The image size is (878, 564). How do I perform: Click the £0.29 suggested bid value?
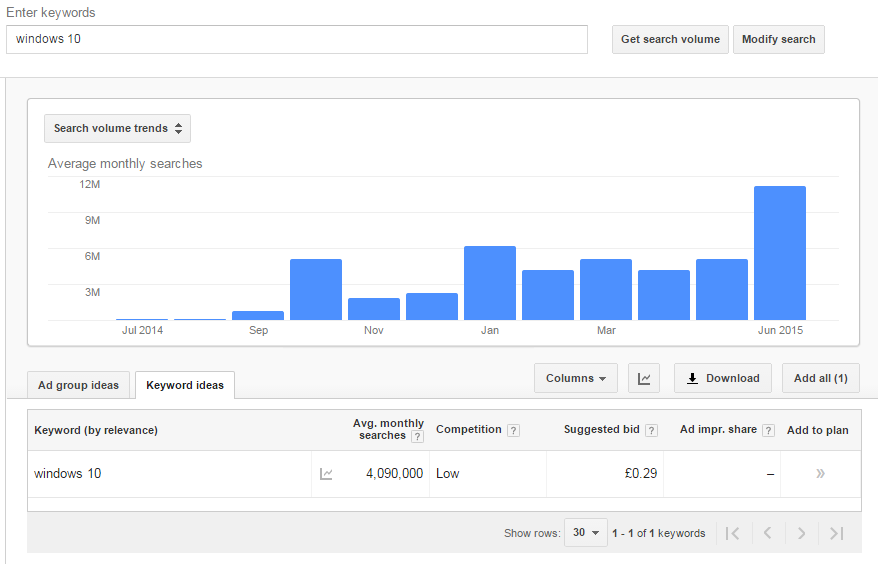[x=641, y=474]
